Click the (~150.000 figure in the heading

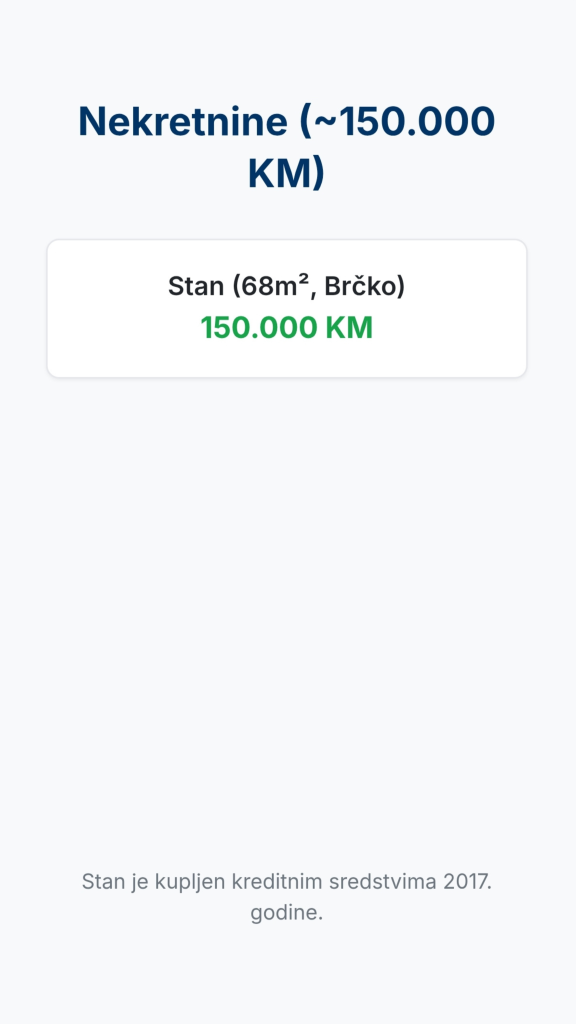[397, 121]
